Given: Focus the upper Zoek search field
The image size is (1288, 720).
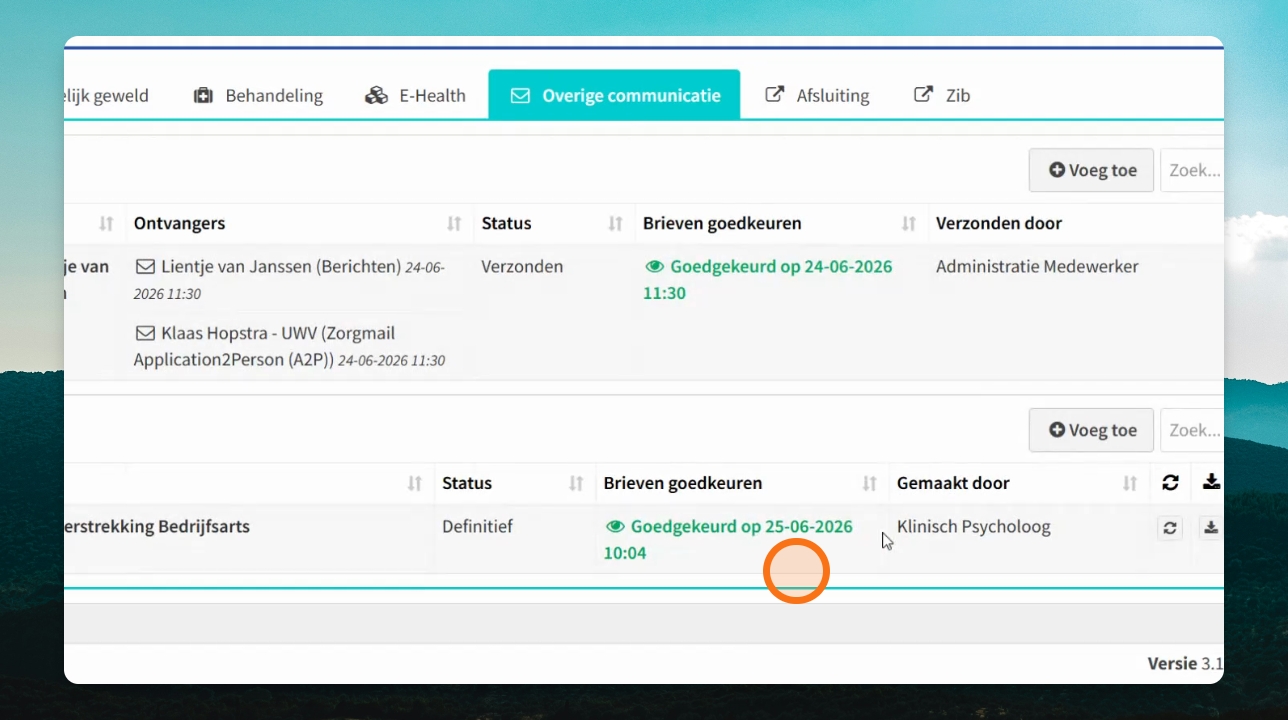Looking at the screenshot, I should 1192,170.
